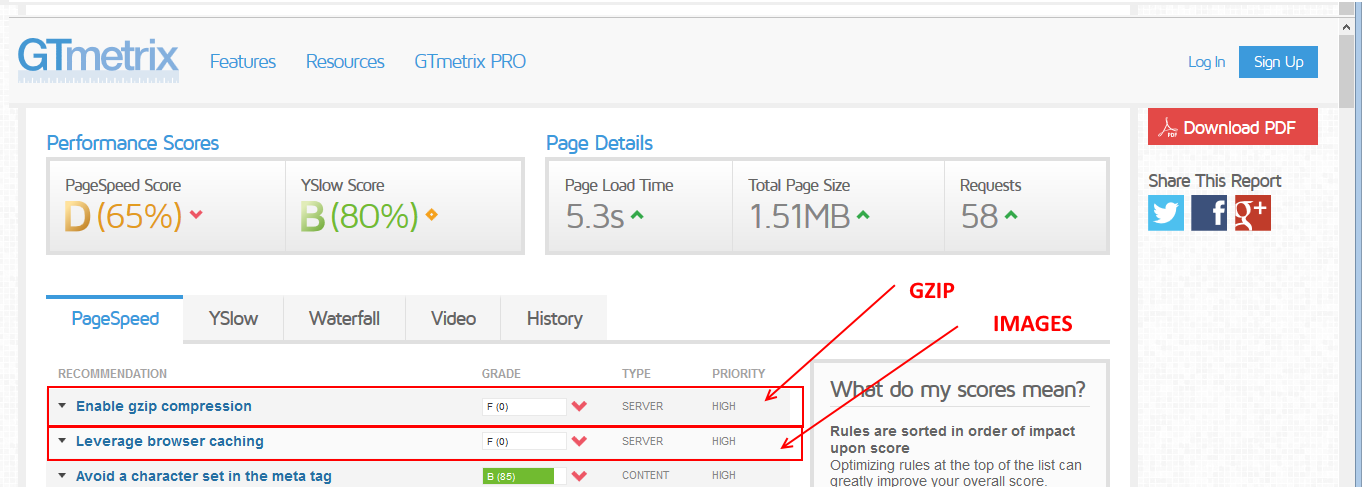Click the PageSpeed Score D (65%) value
The height and width of the screenshot is (487, 1362).
[124, 216]
